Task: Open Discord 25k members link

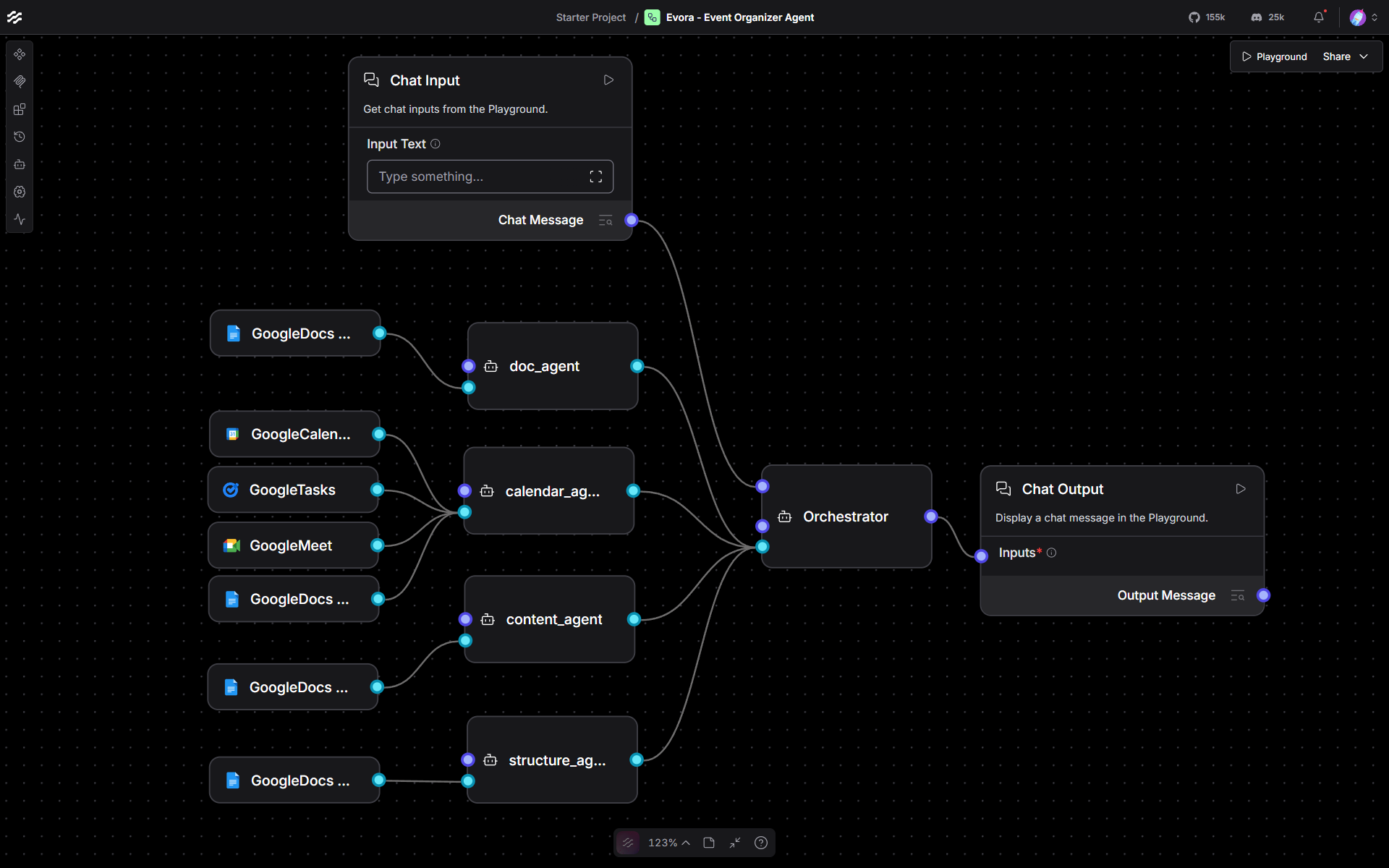Action: (x=1267, y=17)
